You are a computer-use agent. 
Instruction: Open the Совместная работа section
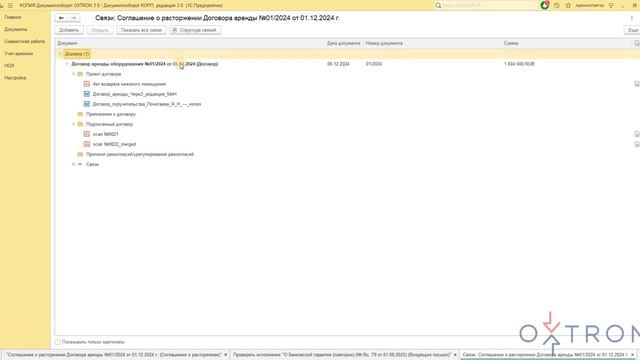24,41
